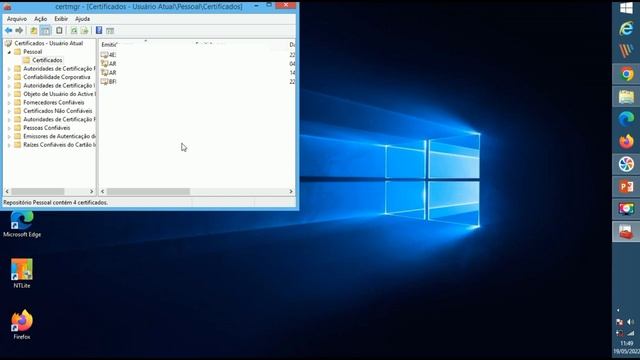Click the clipboard icon in certmgr toolbar
Screen dimensions: 640x360
[59, 31]
